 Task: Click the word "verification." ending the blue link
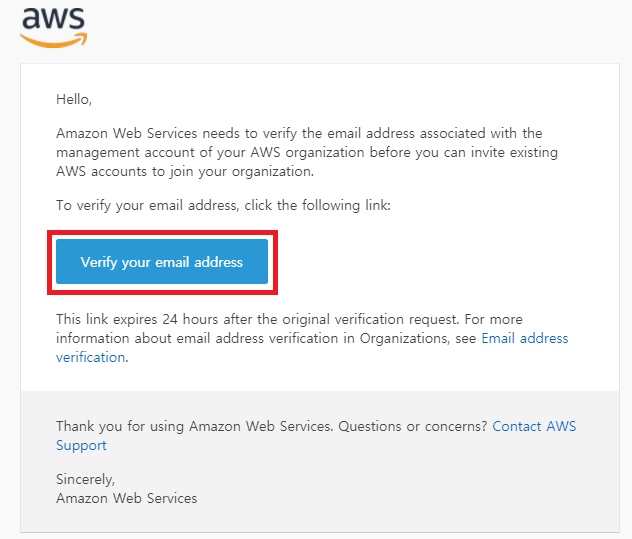tap(92, 357)
